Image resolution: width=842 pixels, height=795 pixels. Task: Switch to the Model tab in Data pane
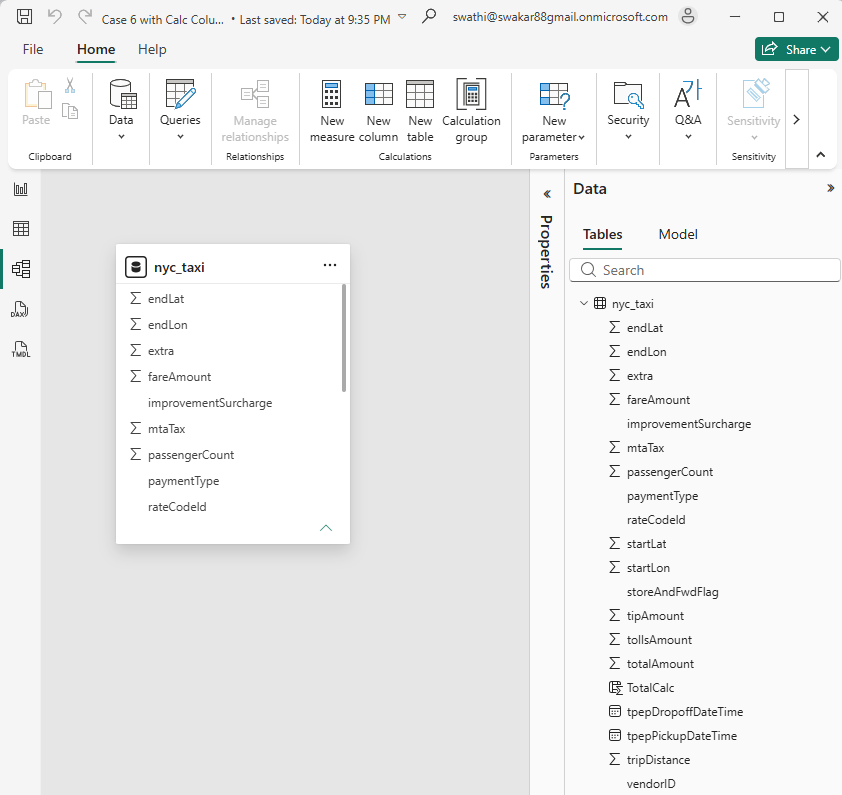coord(678,234)
